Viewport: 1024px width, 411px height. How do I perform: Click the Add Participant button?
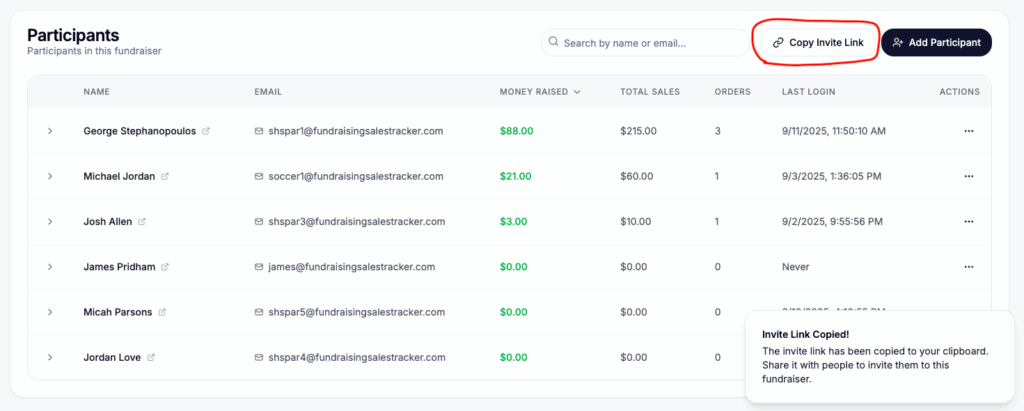click(x=936, y=43)
